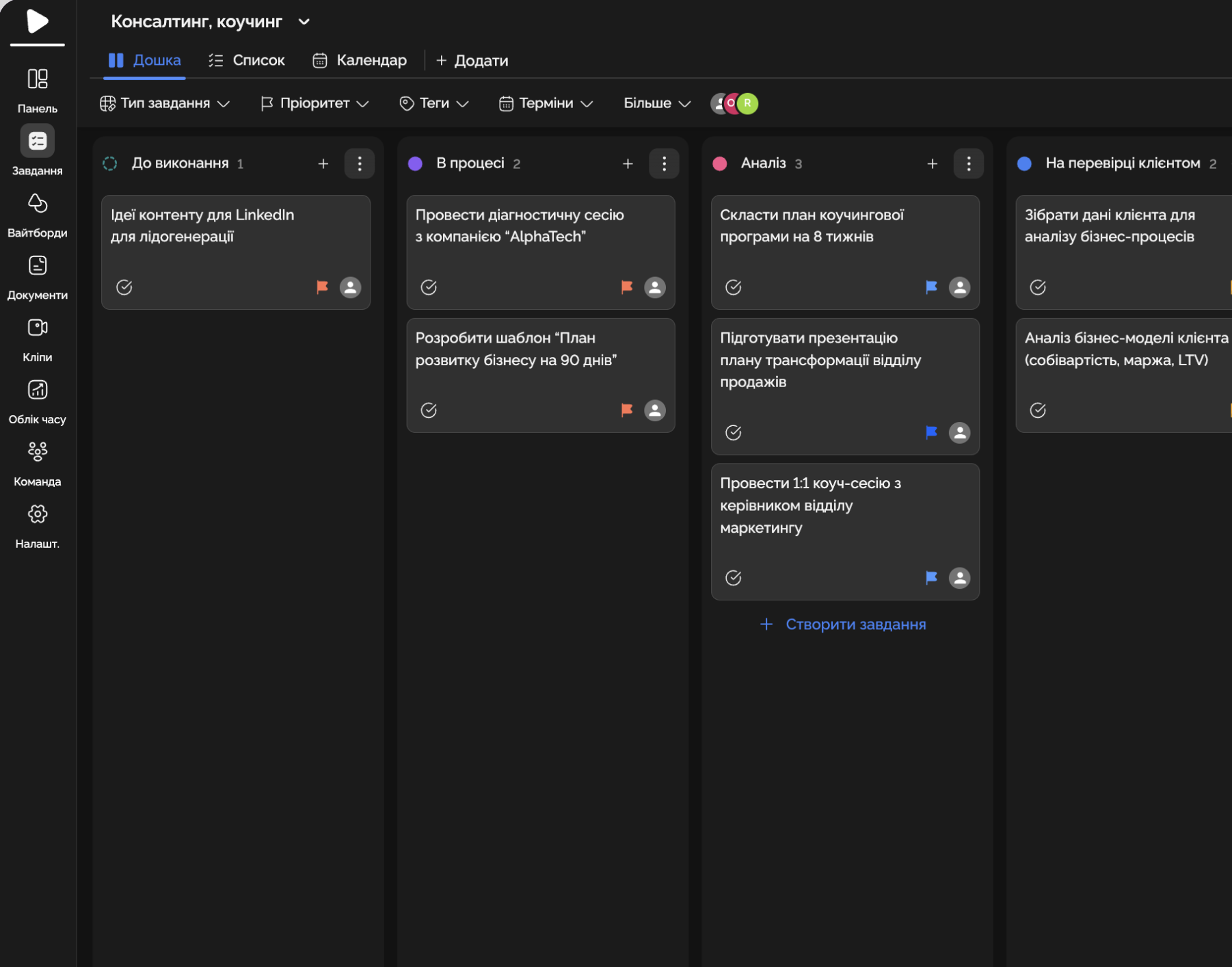Open the Пріоритет filter dropdown
Image resolution: width=1232 pixels, height=967 pixels.
314,103
